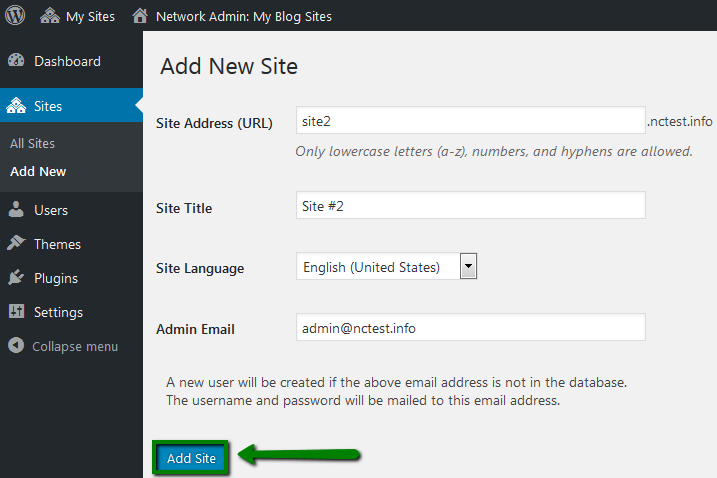Click the Settings sliders icon
The width and height of the screenshot is (717, 478).
point(16,311)
